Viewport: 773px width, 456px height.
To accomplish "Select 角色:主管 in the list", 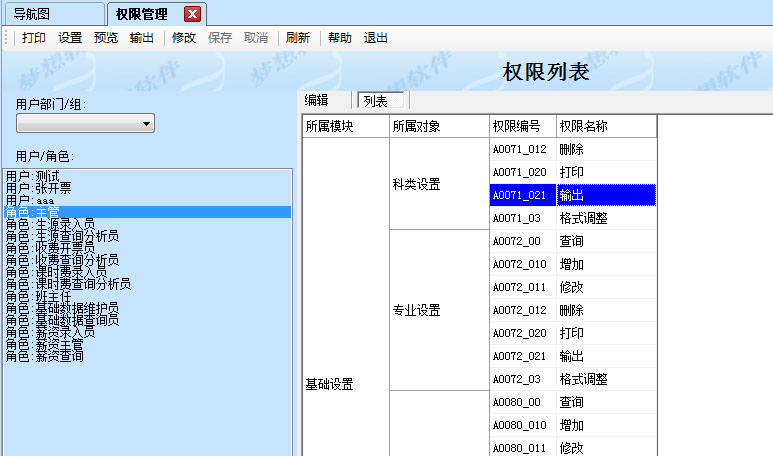I will (147, 212).
